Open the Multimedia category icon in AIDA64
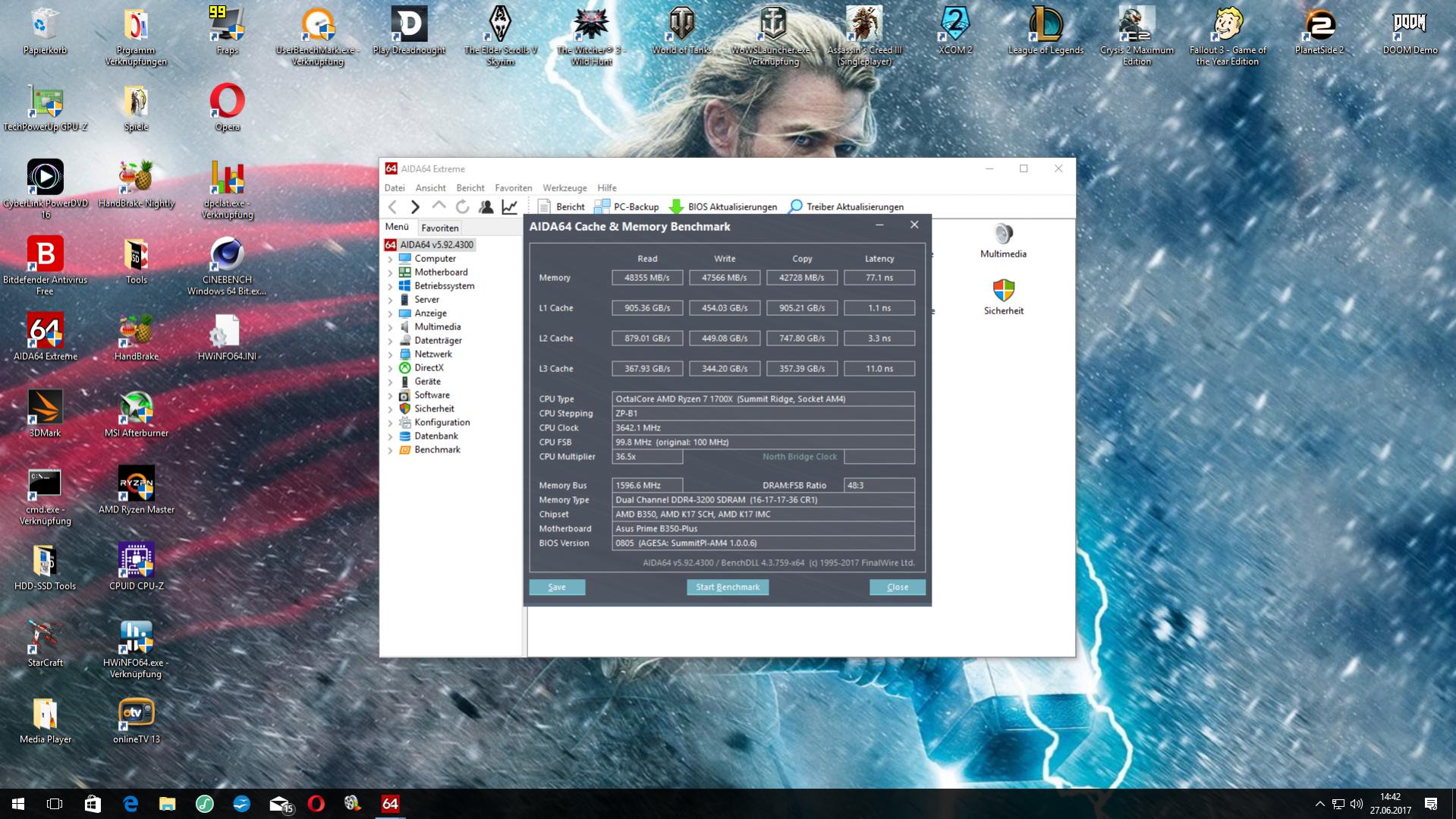The image size is (1456, 819). coord(1003,241)
